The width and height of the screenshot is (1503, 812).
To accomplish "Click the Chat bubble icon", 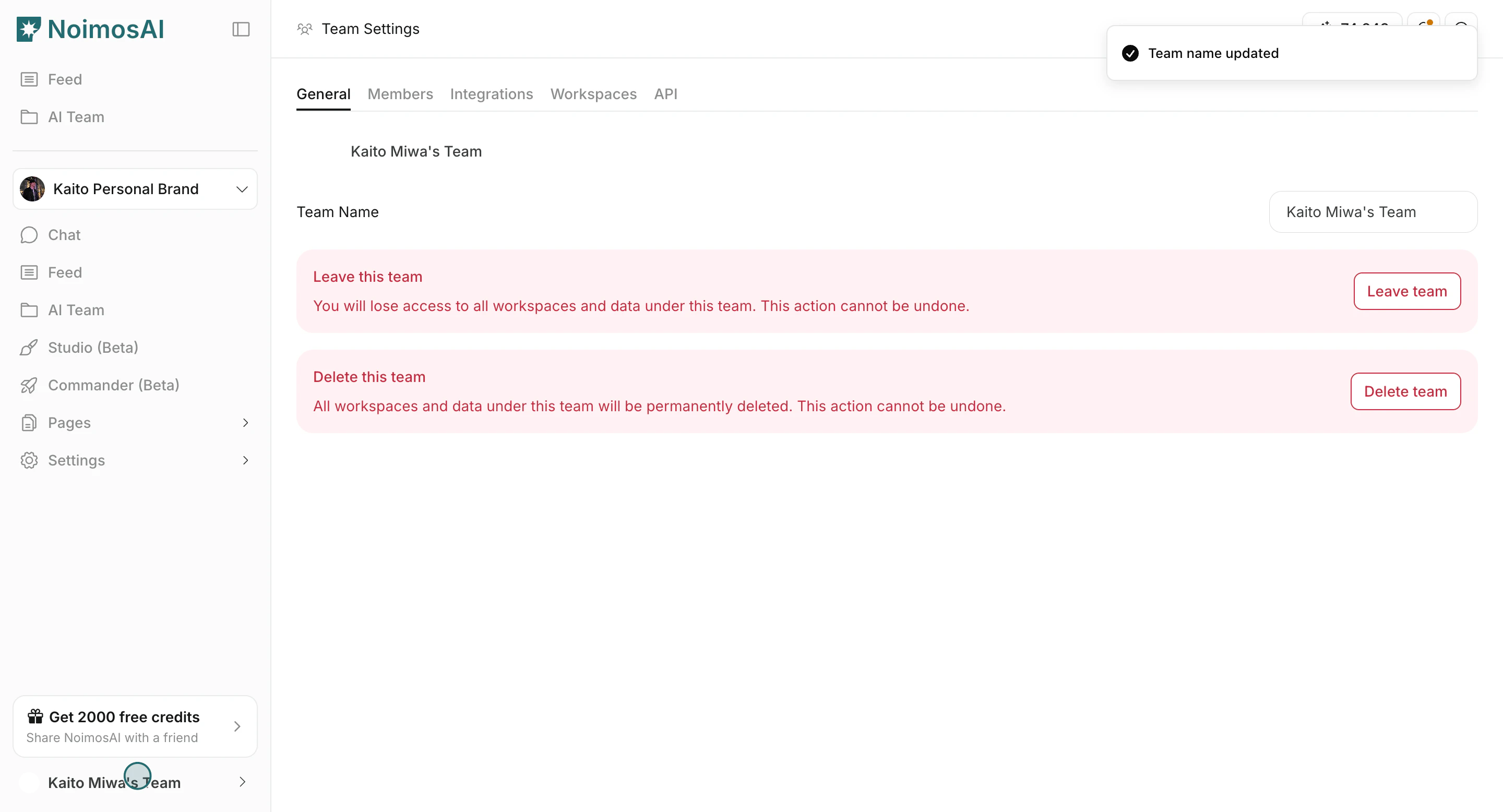I will pyautogui.click(x=29, y=235).
